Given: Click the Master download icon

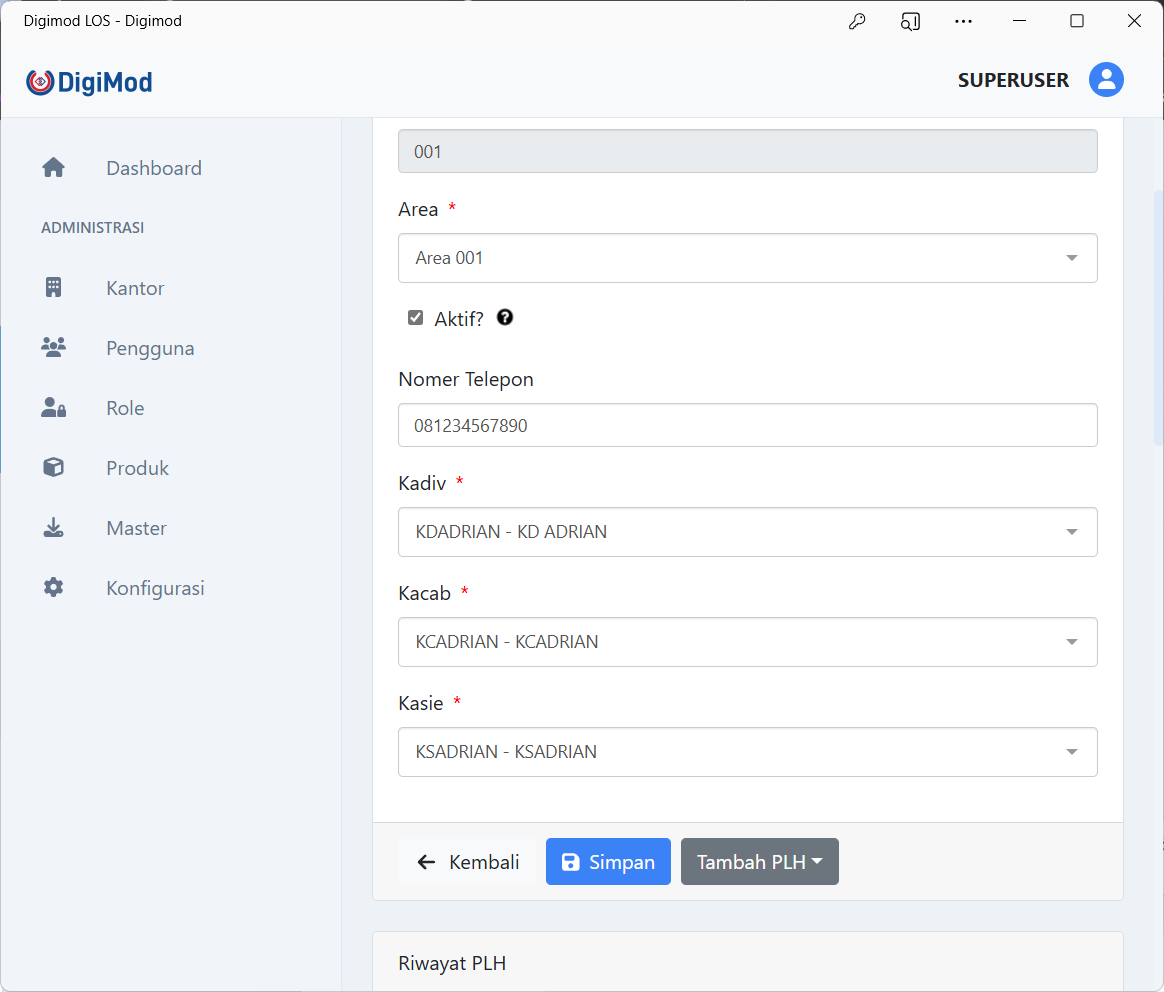Looking at the screenshot, I should tap(54, 528).
